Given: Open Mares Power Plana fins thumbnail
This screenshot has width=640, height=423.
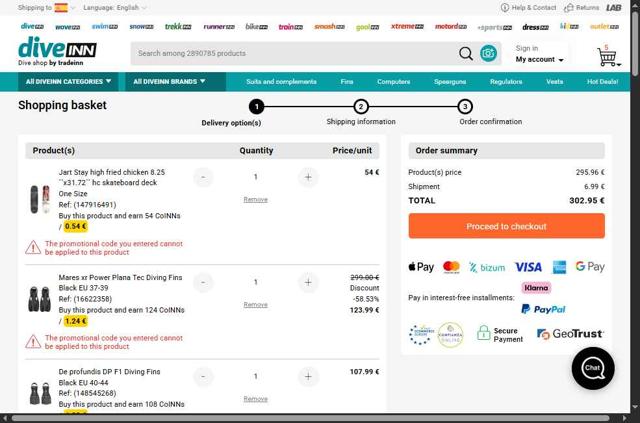Looking at the screenshot, I should (x=40, y=299).
